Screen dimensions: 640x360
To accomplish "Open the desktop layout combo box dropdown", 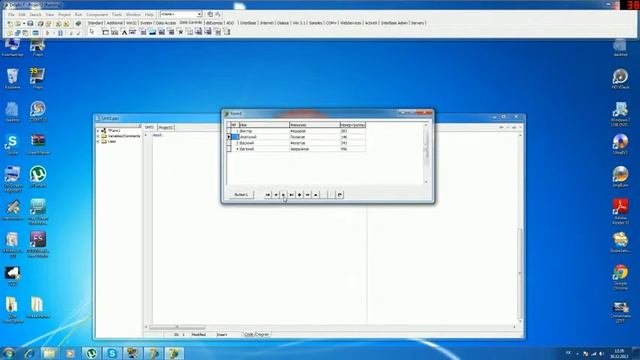I will point(199,14).
